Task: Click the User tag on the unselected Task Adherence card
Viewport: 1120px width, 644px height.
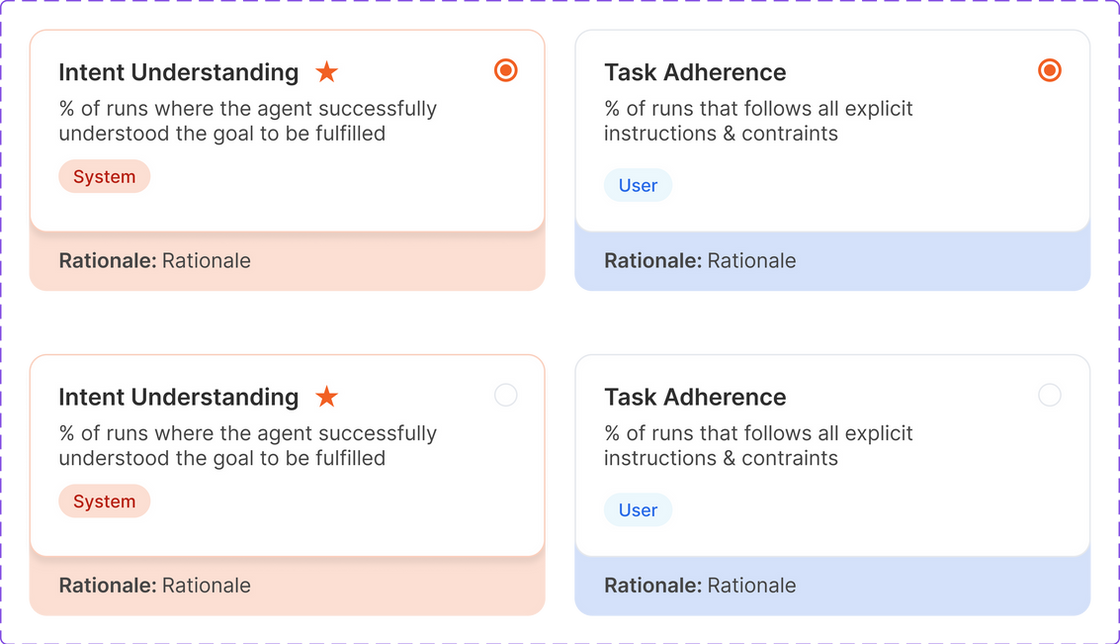Action: coord(638,510)
